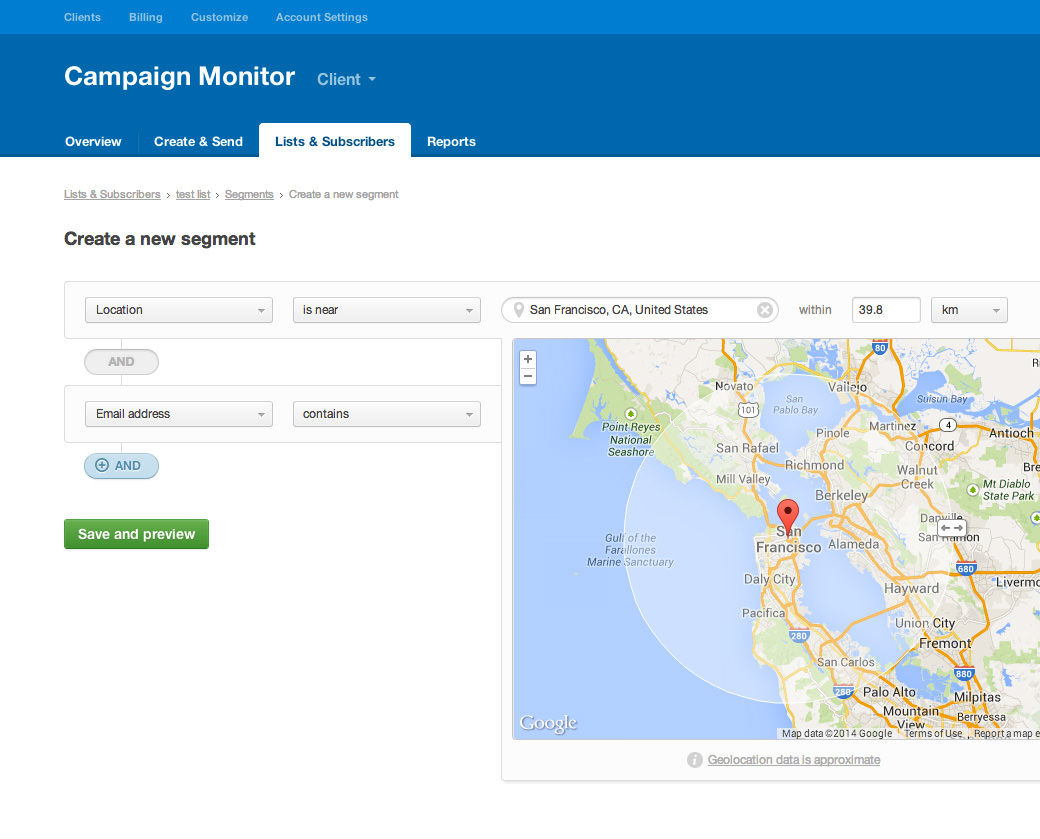Add a rule with the blue AND button
The image size is (1040, 839).
point(121,466)
